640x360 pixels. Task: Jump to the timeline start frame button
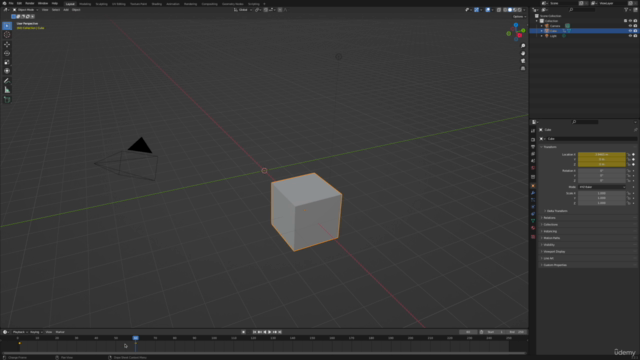click(x=255, y=332)
